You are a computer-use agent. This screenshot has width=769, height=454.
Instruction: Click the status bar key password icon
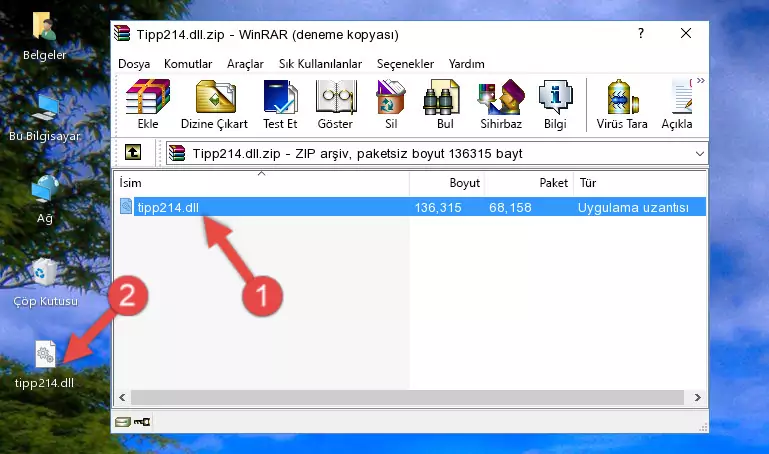pyautogui.click(x=142, y=422)
